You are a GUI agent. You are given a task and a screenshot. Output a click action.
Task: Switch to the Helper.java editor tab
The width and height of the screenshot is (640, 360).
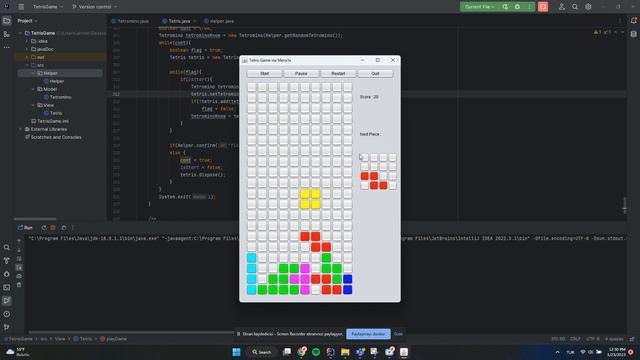219,21
